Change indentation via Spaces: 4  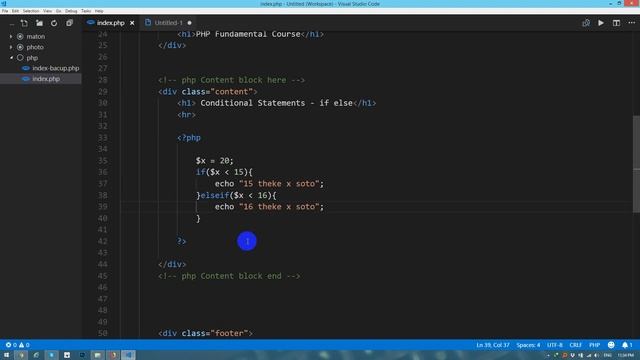click(528, 345)
